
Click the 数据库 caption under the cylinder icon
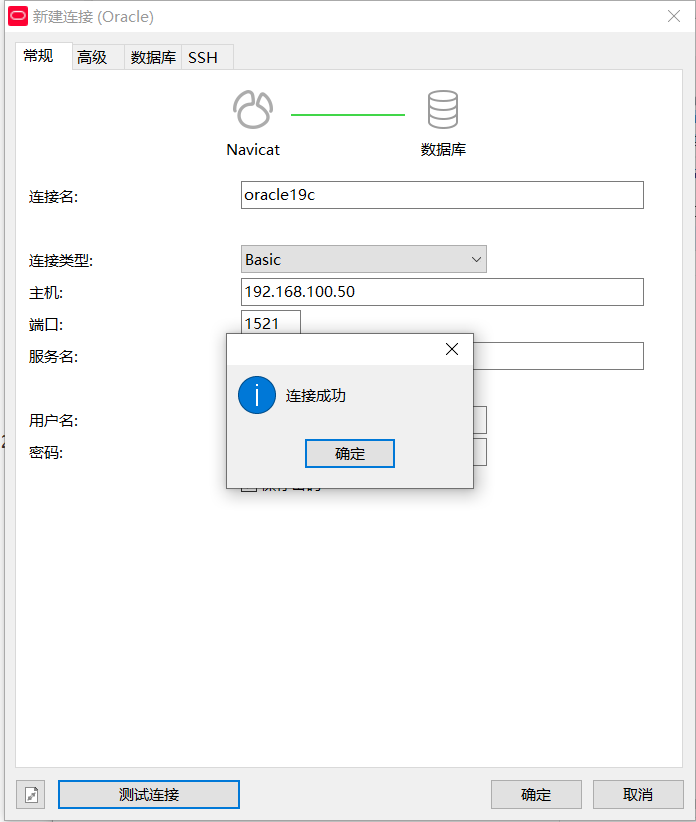point(443,149)
